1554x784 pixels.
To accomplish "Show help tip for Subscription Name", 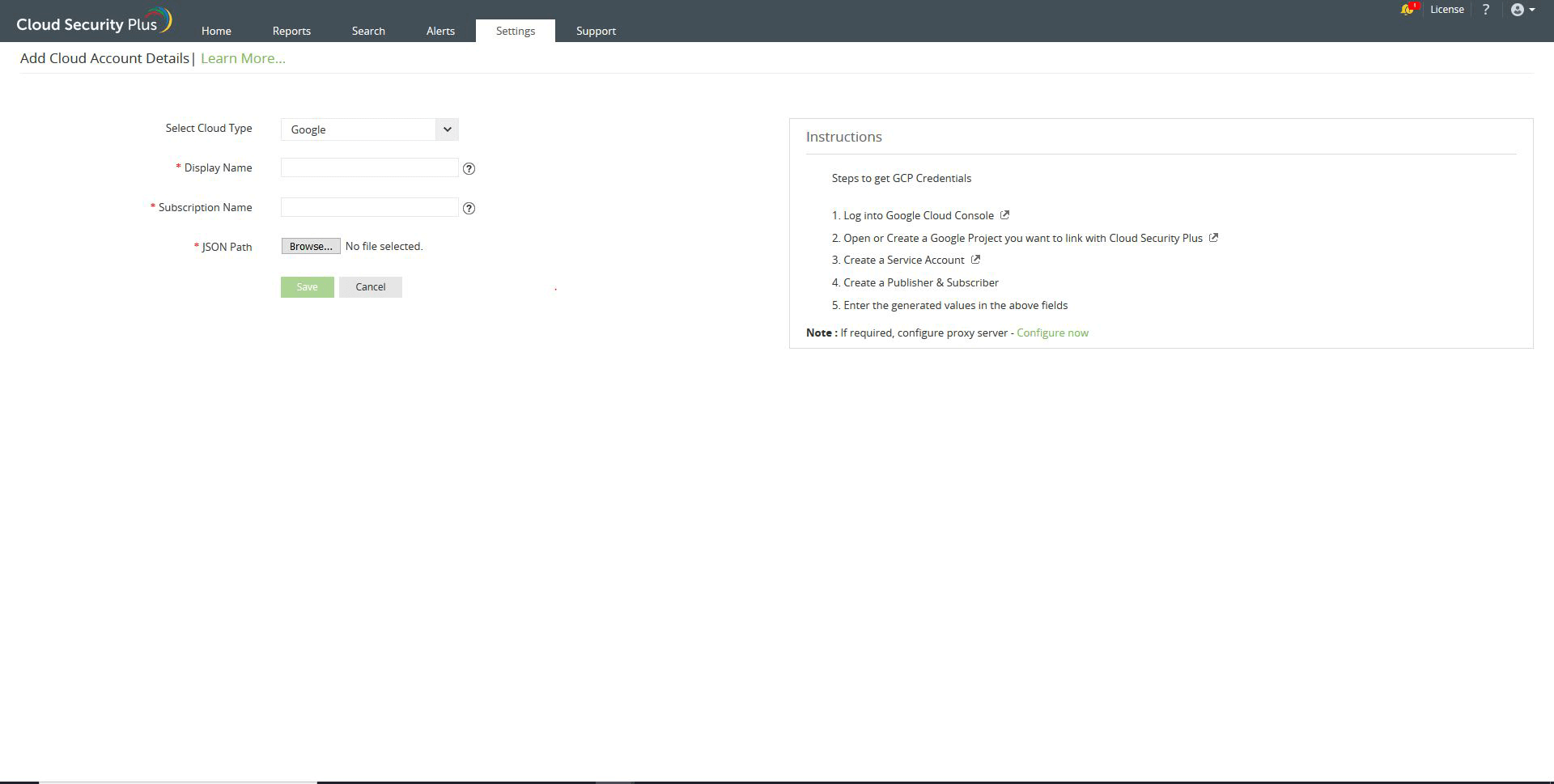I will pyautogui.click(x=469, y=208).
